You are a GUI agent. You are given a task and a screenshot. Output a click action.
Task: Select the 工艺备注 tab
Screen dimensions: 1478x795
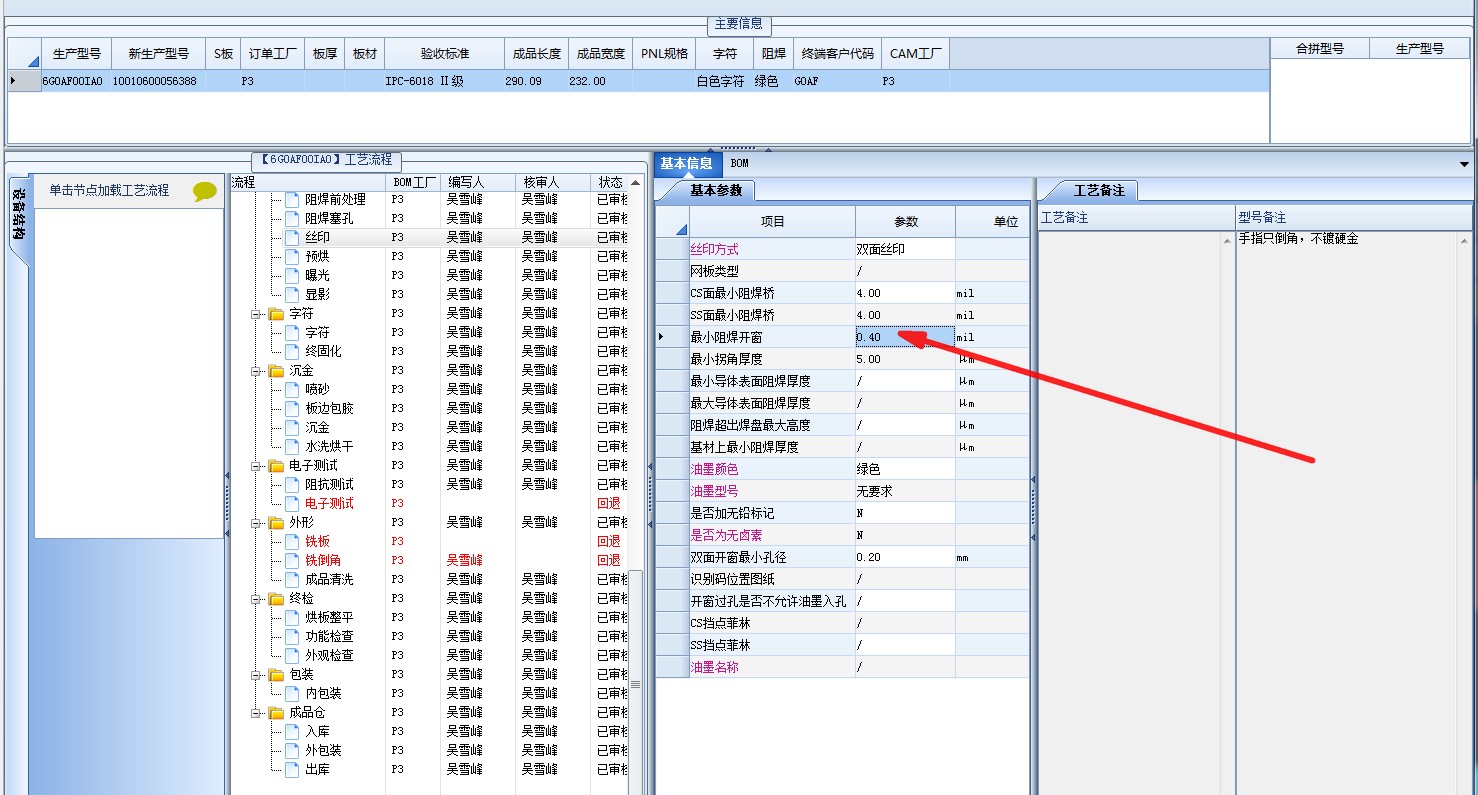(x=1098, y=190)
